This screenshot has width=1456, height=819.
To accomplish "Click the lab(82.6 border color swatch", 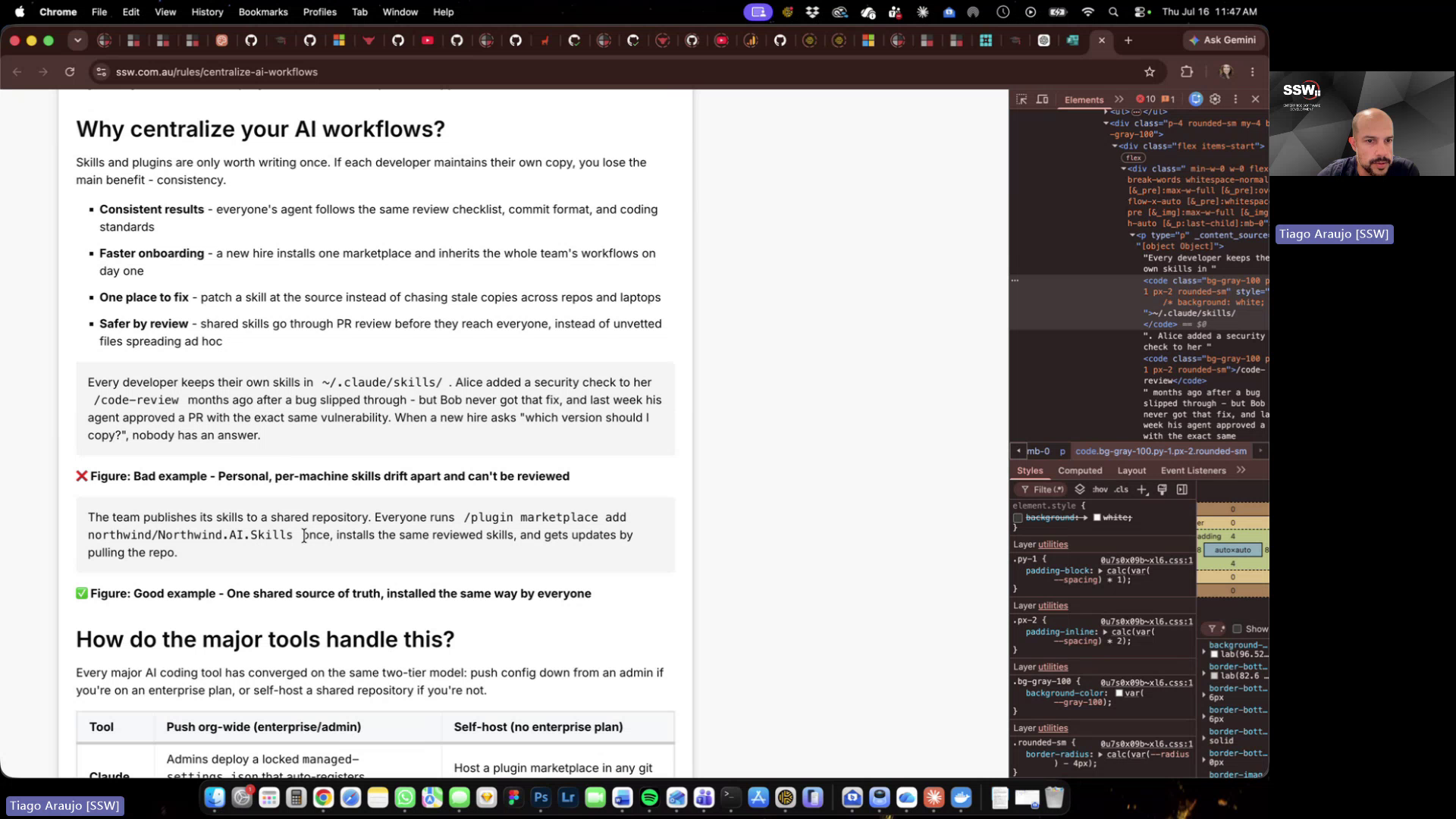I will tap(1214, 676).
